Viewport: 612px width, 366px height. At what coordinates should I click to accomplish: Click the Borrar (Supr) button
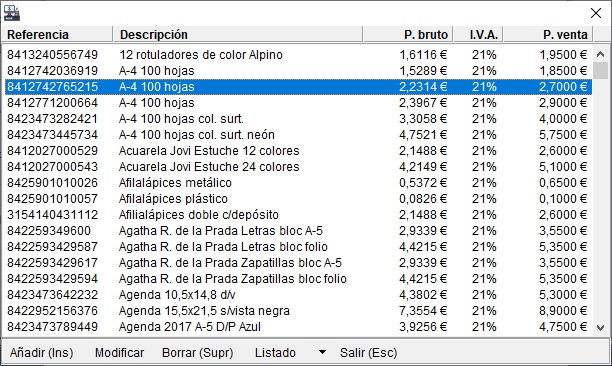point(197,352)
